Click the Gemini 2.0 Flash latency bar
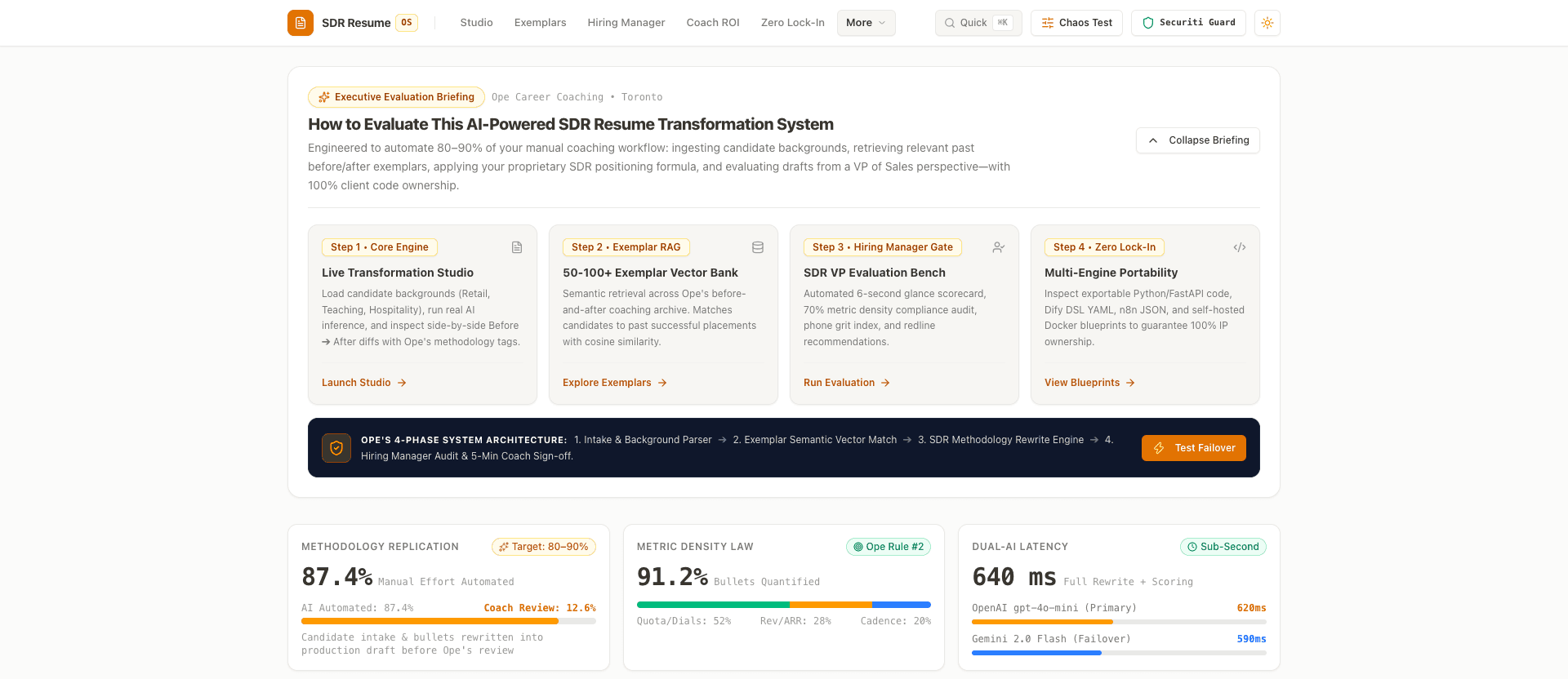 pyautogui.click(x=1119, y=653)
